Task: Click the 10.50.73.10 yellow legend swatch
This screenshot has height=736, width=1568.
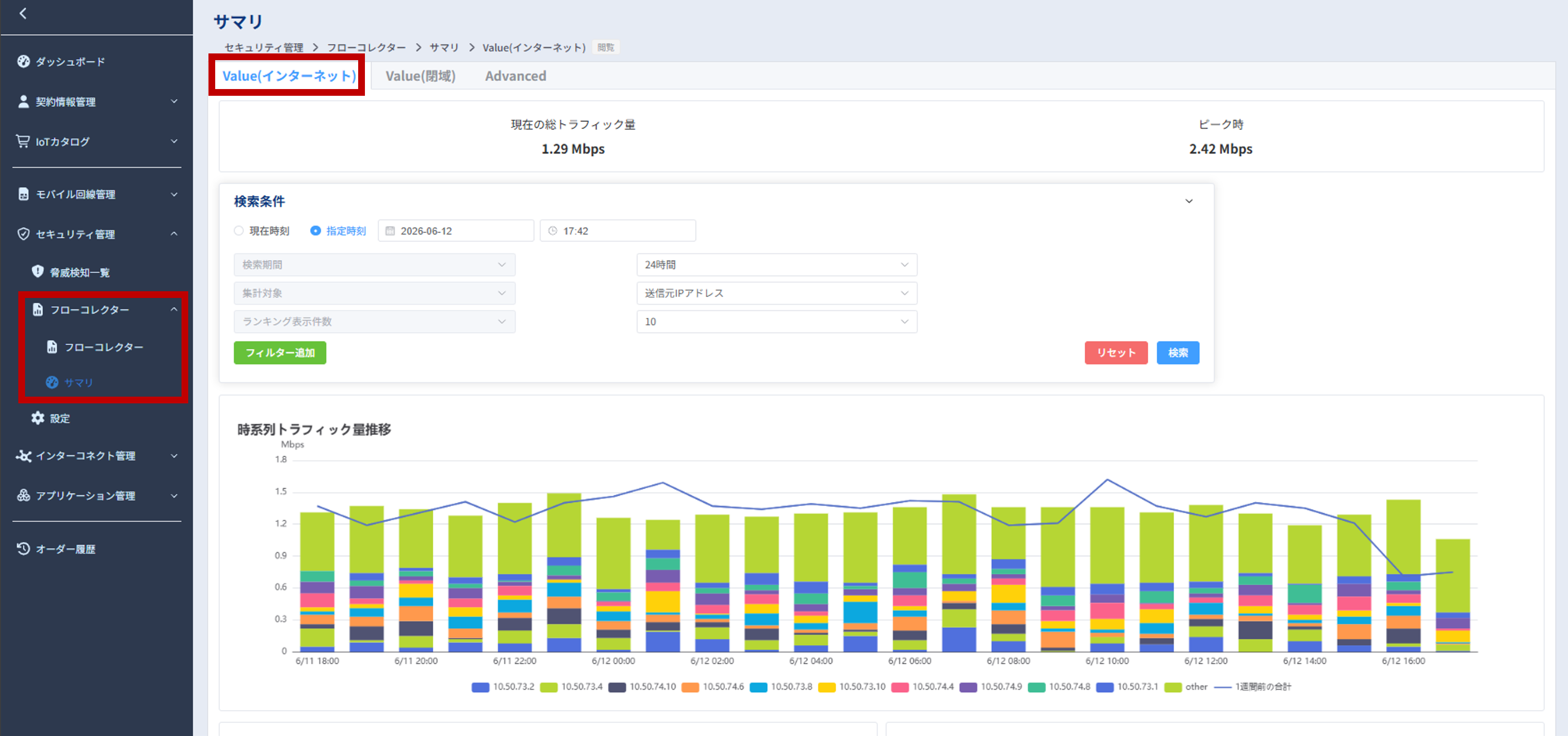Action: [x=827, y=687]
